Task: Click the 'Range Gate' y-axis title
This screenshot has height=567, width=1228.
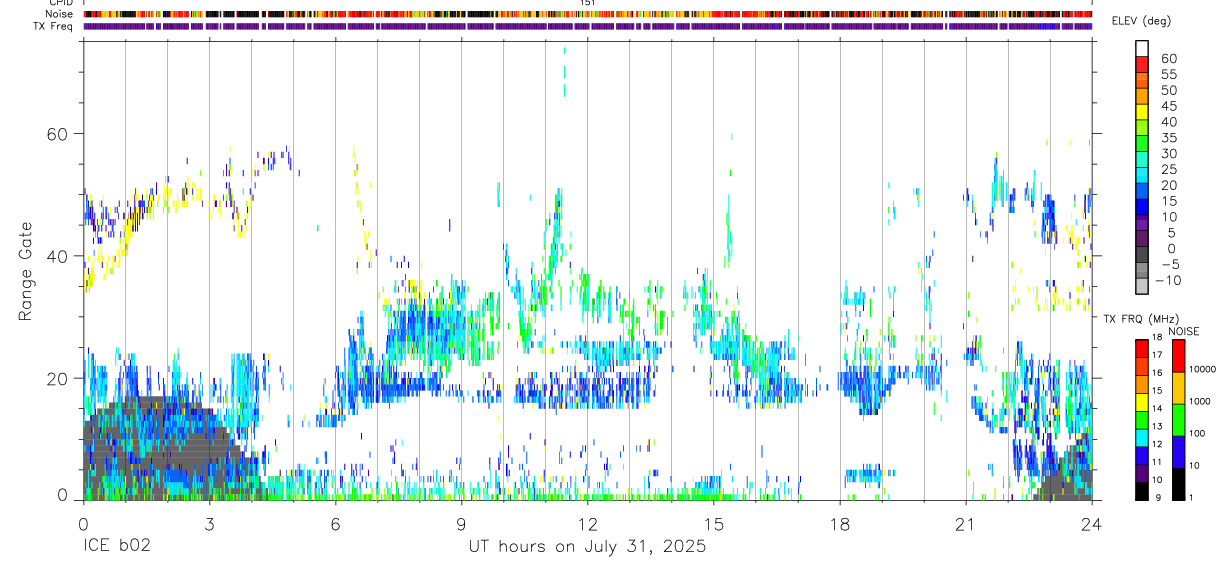Action: [x=25, y=273]
